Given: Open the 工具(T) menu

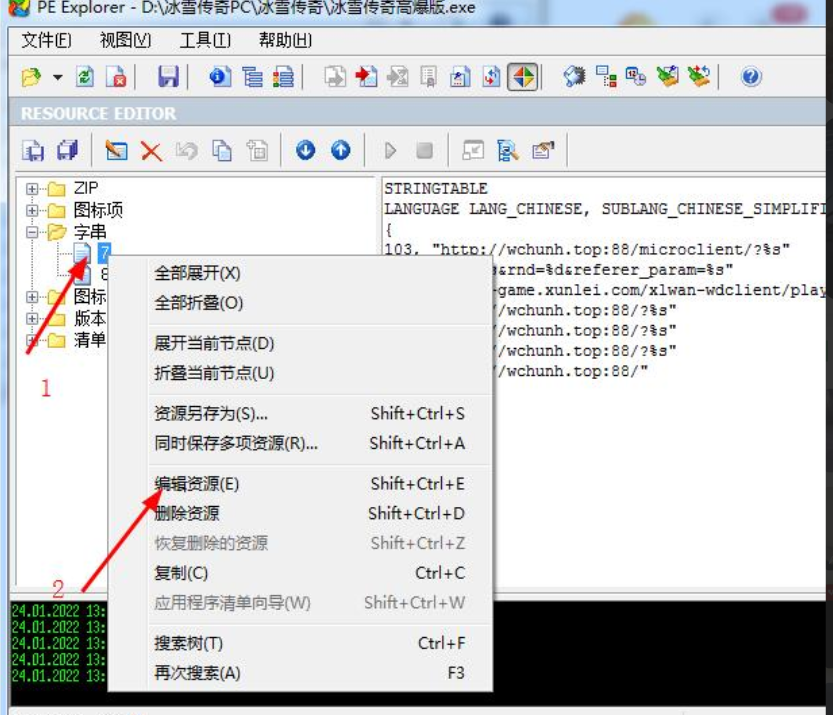Looking at the screenshot, I should [x=205, y=40].
